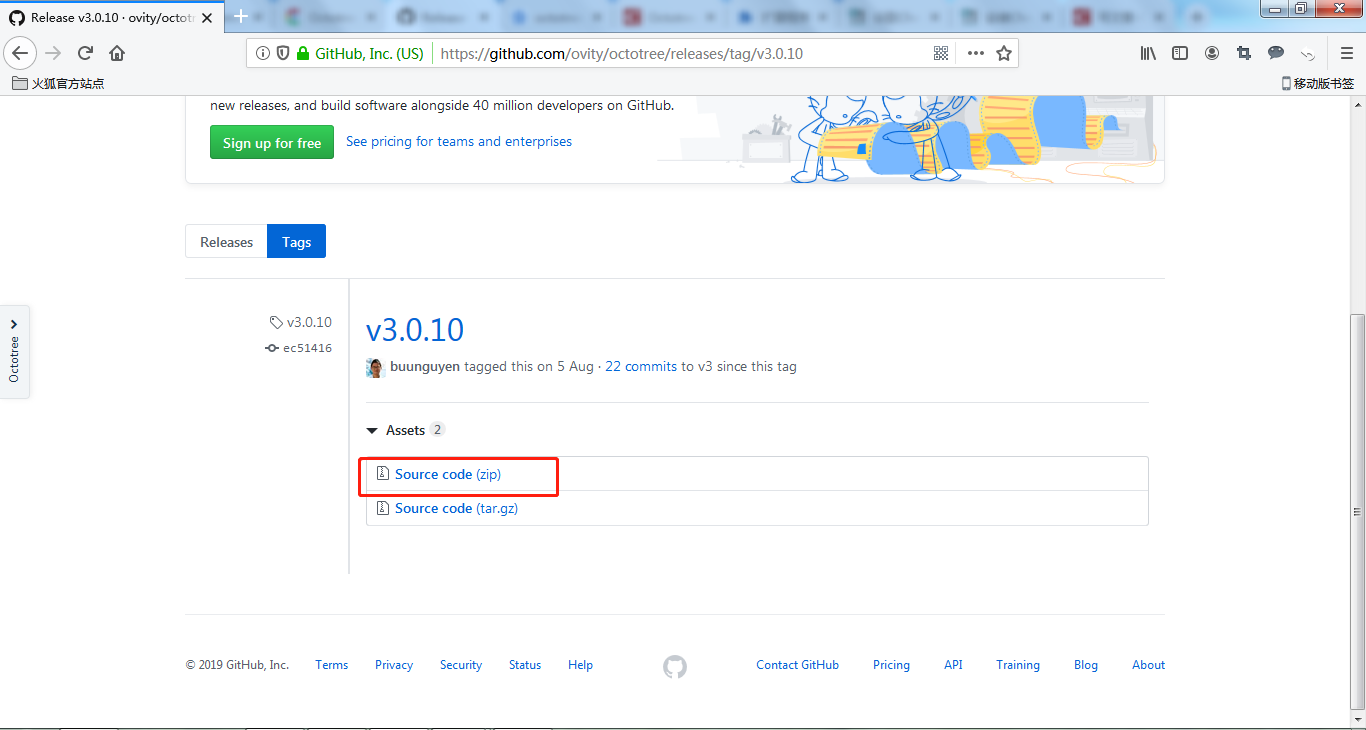Open the API footer link
1366x730 pixels.
953,665
